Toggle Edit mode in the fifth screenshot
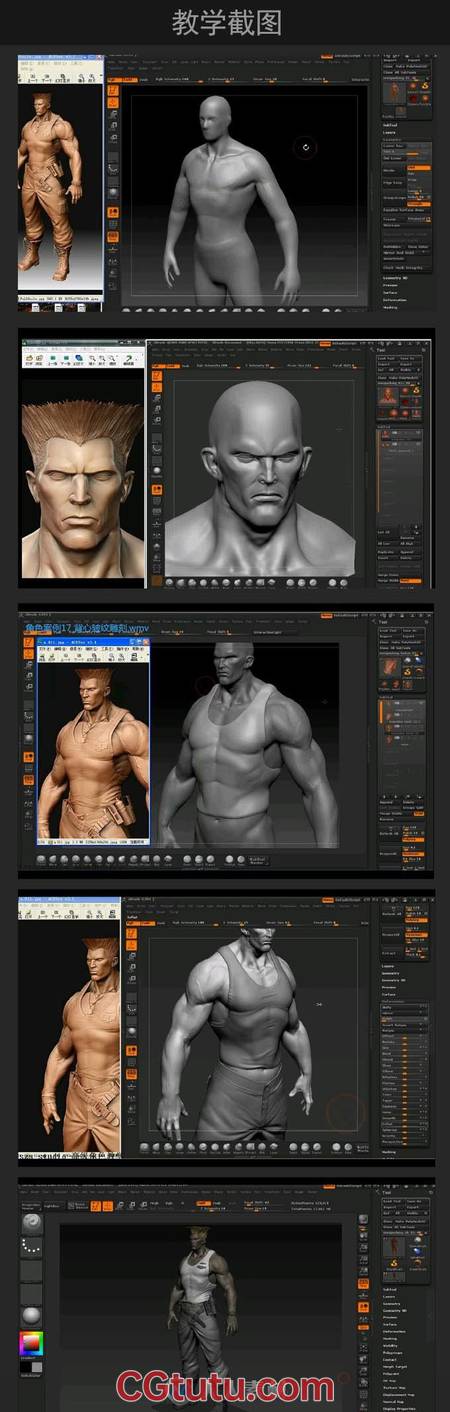 point(95,1206)
